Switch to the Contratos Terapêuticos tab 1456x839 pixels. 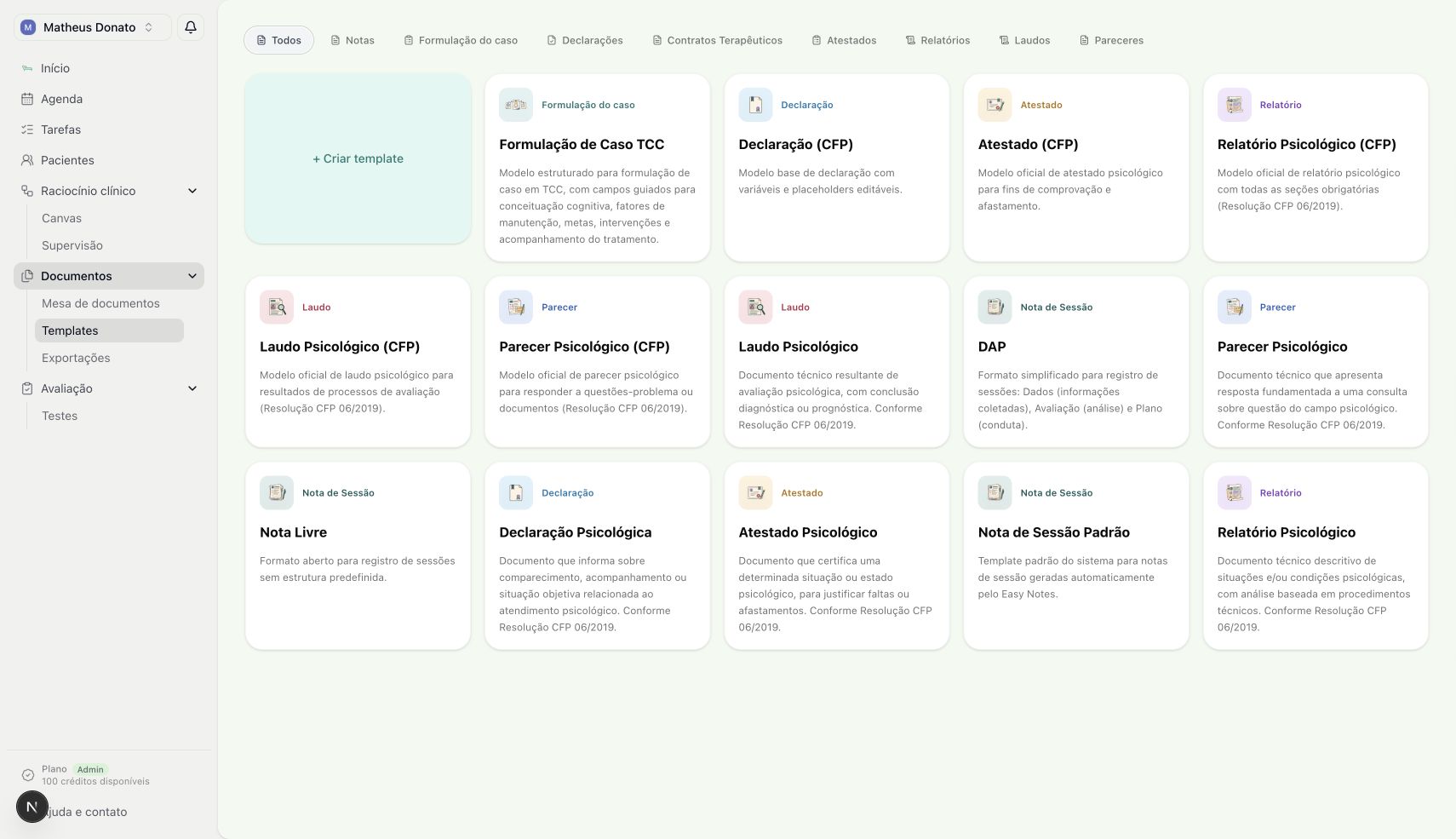tap(717, 40)
